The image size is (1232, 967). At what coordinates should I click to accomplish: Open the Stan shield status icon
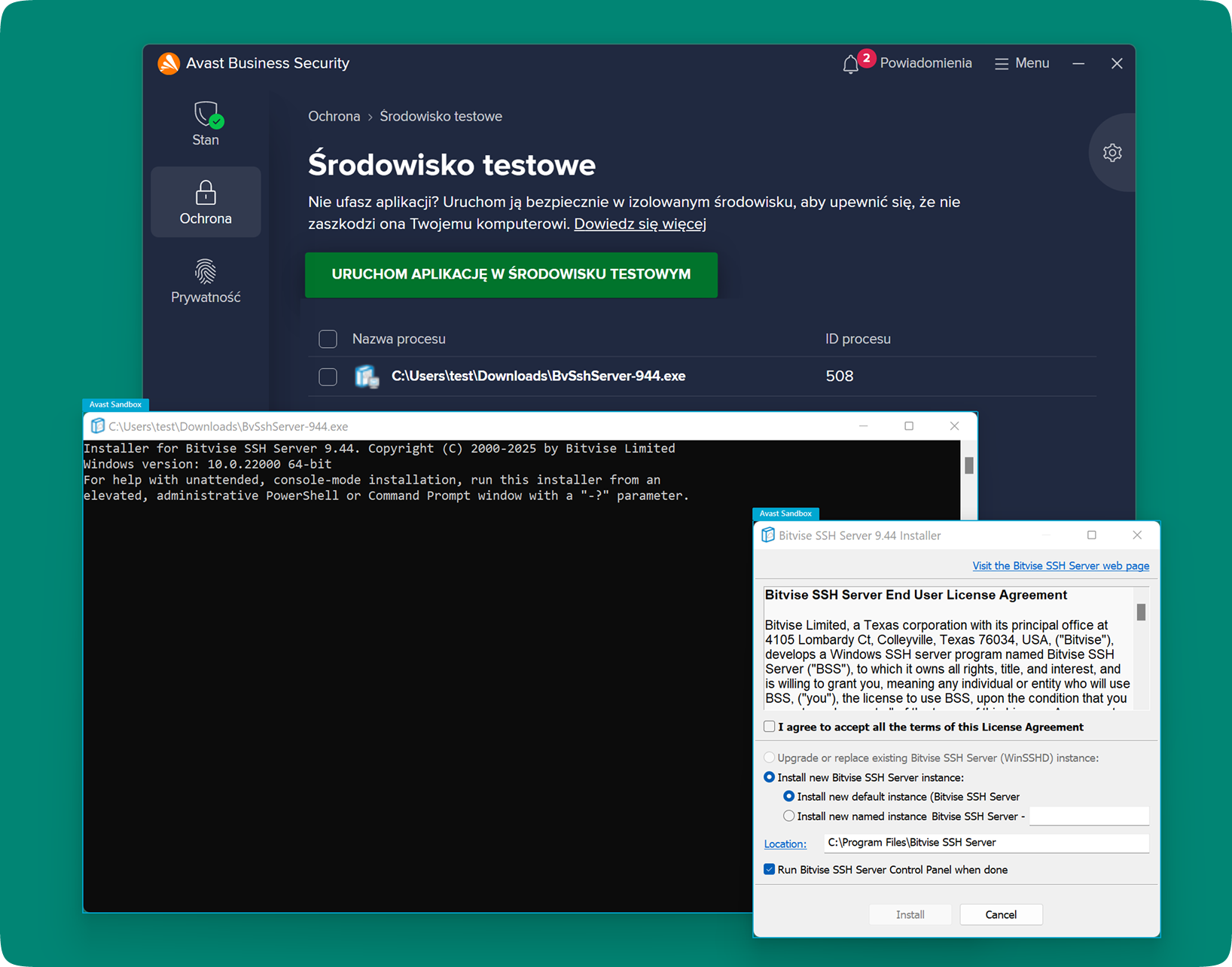206,115
